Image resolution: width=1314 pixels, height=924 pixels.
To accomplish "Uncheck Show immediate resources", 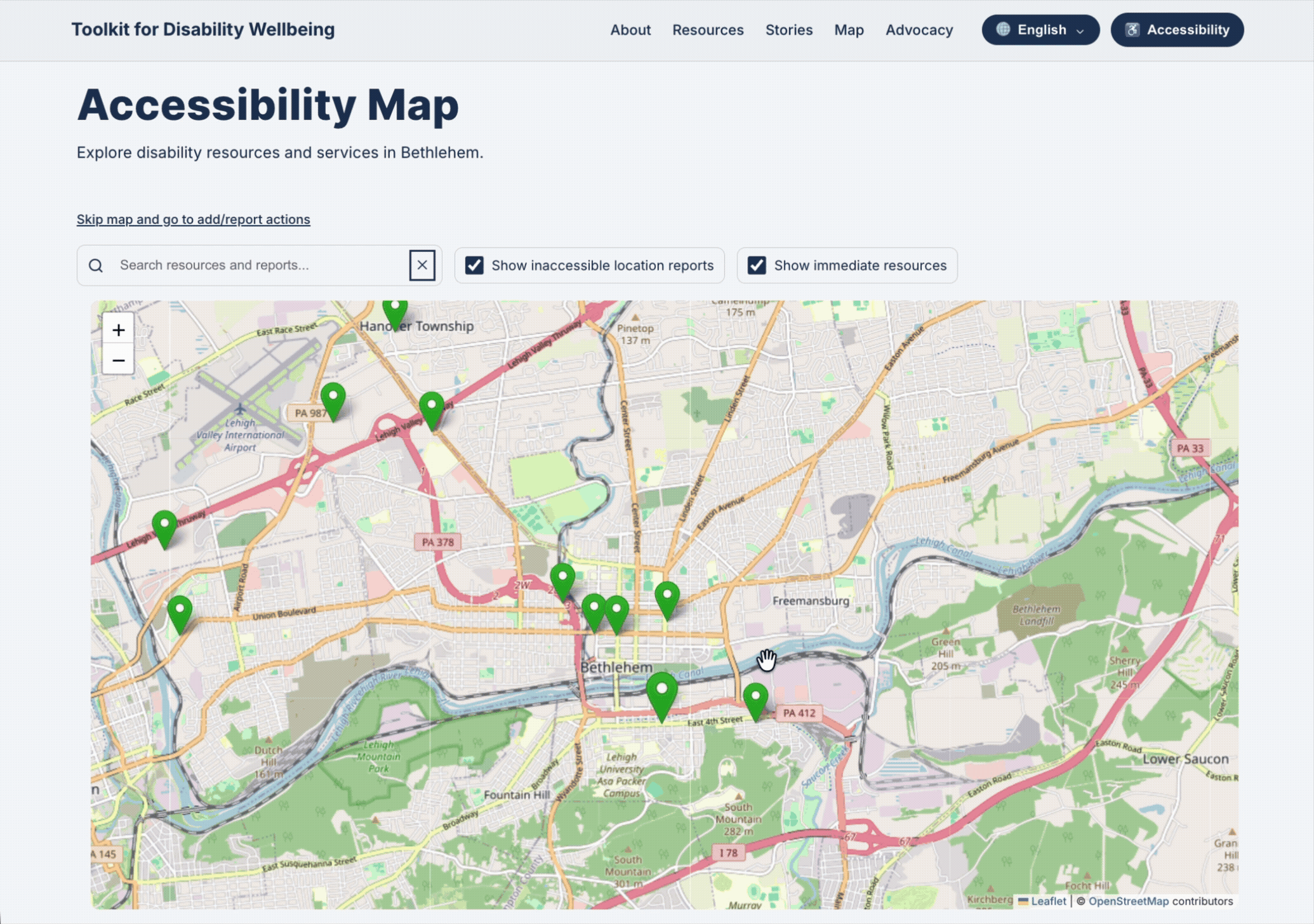I will [x=757, y=265].
